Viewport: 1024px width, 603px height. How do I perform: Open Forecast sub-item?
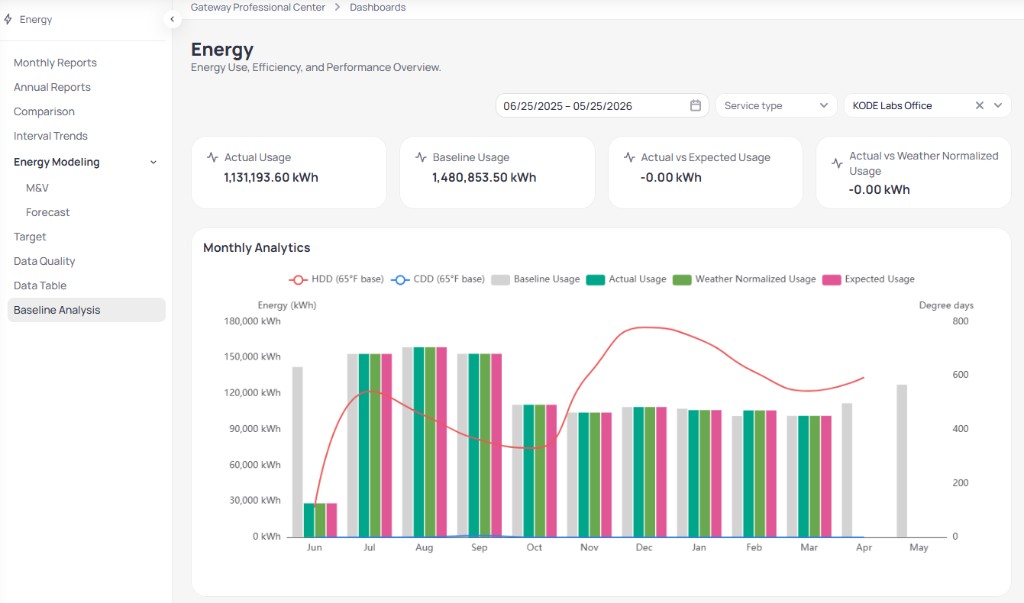click(47, 212)
